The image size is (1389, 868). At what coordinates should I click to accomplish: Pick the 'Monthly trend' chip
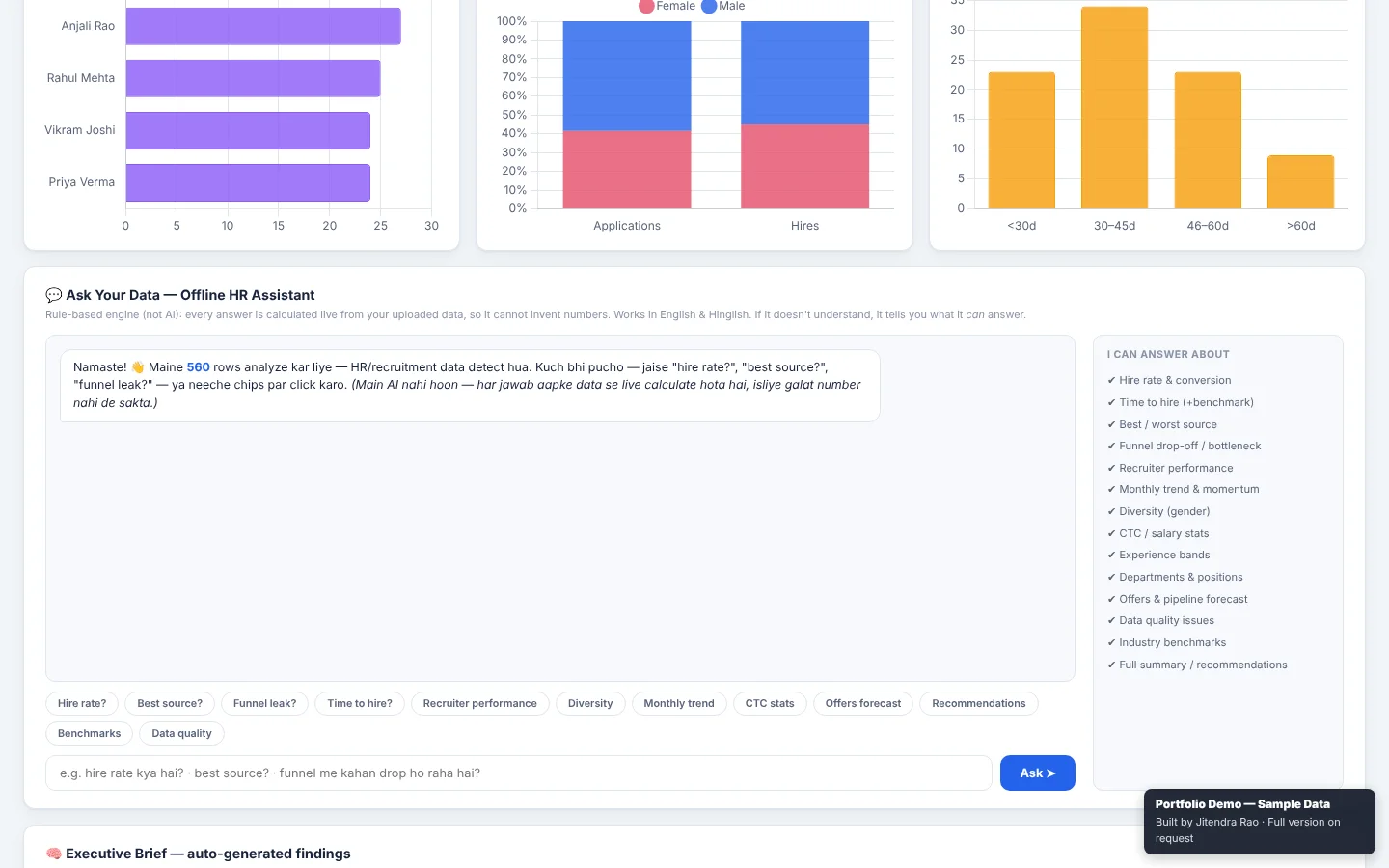[679, 703]
